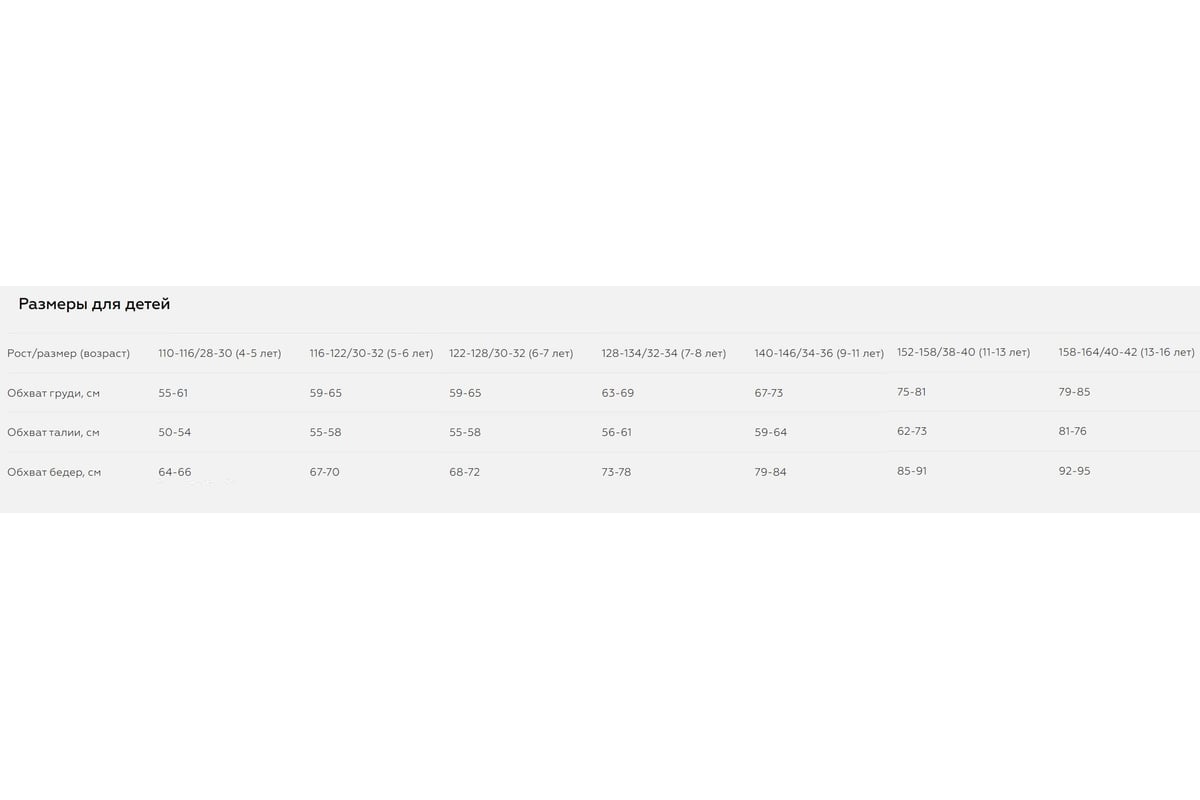This screenshot has width=1200, height=800.
Task: Select the 152-158/38-40 (11-13 лет) column header
Action: point(963,352)
